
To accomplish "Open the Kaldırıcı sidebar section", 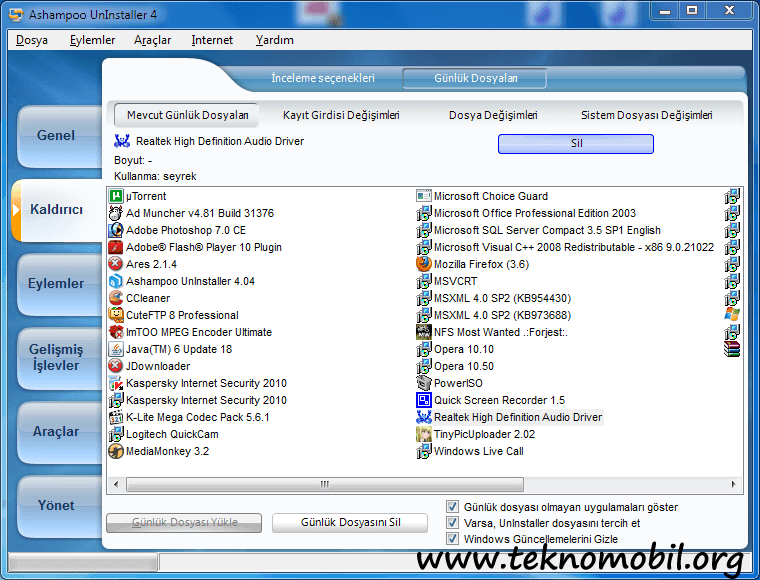I will click(56, 210).
